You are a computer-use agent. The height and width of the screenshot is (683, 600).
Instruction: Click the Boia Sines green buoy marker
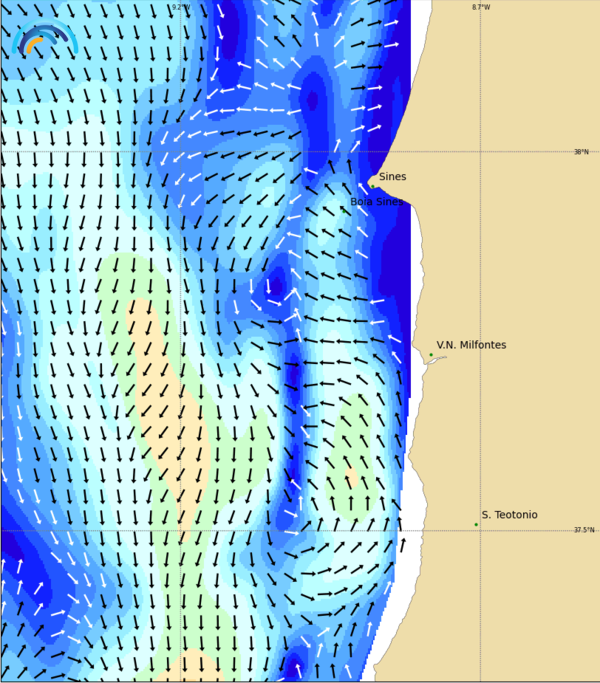344,211
